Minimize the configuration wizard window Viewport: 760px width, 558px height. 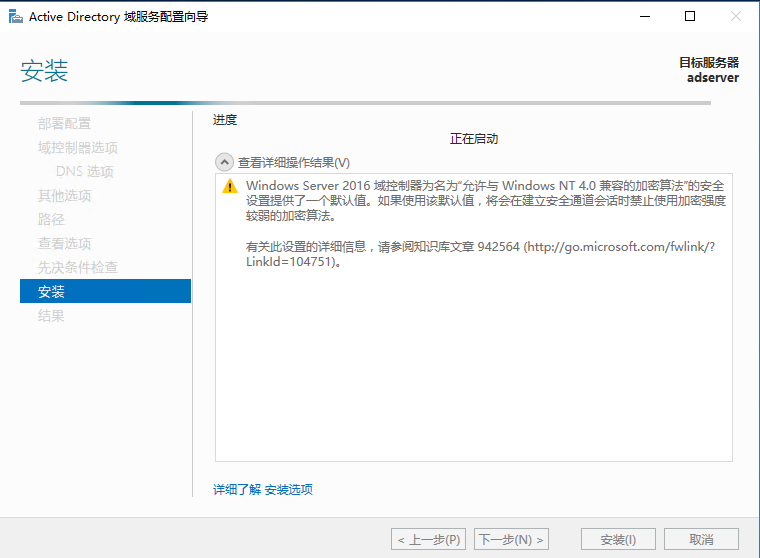[x=642, y=16]
